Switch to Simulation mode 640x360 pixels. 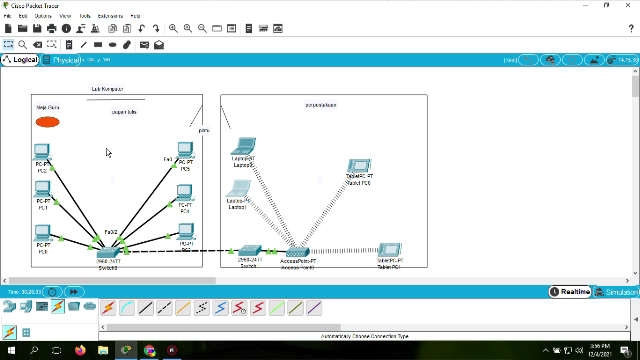616,292
